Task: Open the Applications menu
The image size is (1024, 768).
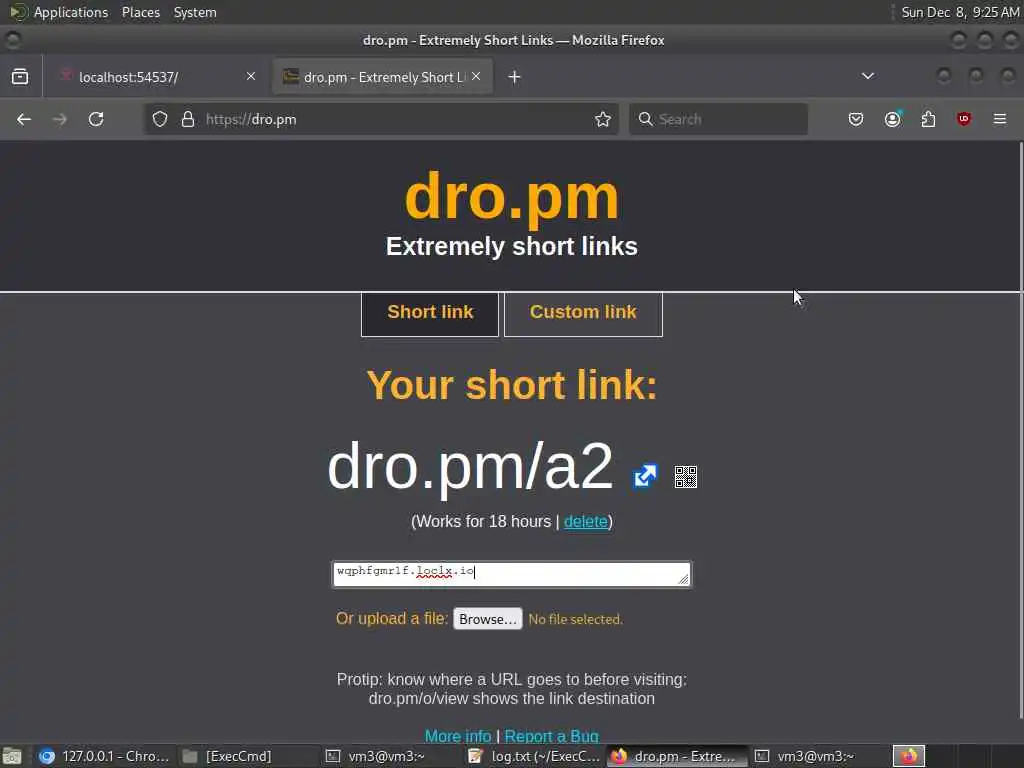Action: tap(71, 12)
